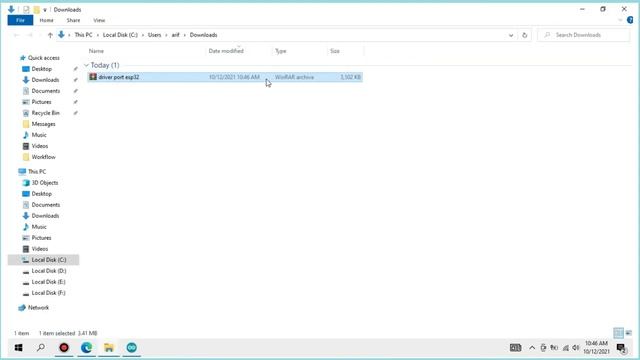Focus the Search Downloads field
This screenshot has height=360, width=640.
(584, 35)
